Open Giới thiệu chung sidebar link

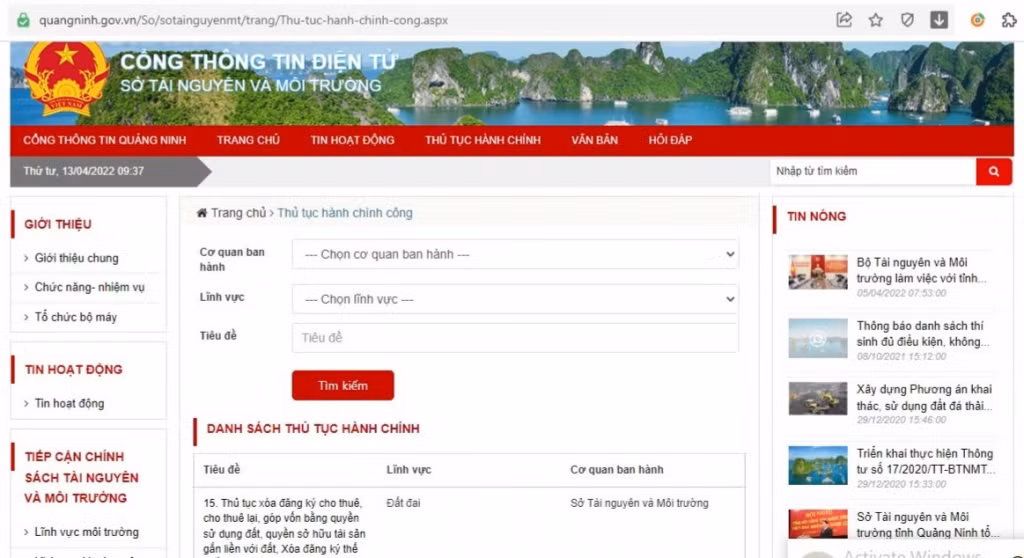(x=76, y=258)
